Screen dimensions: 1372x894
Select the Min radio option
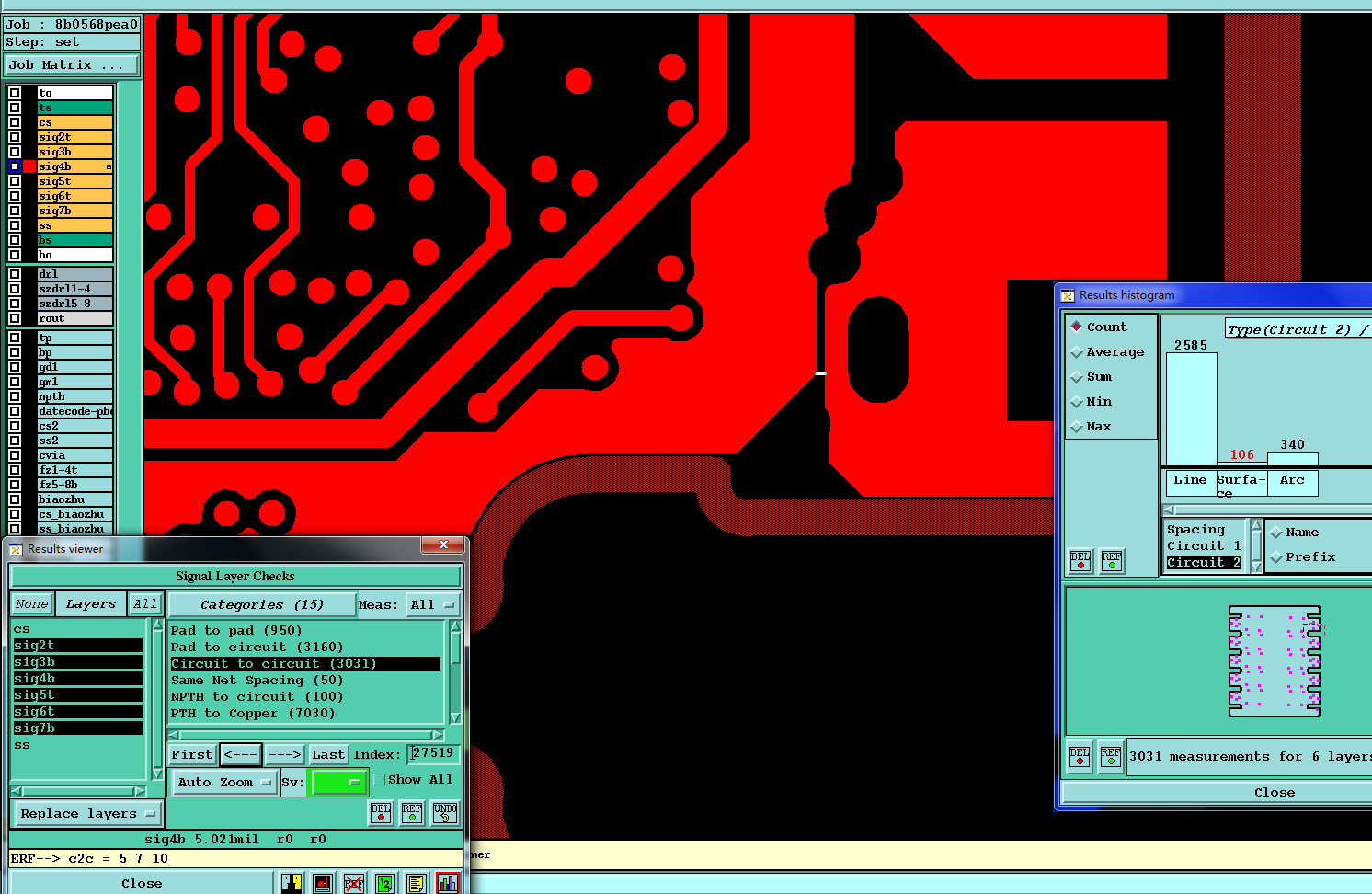click(x=1076, y=402)
